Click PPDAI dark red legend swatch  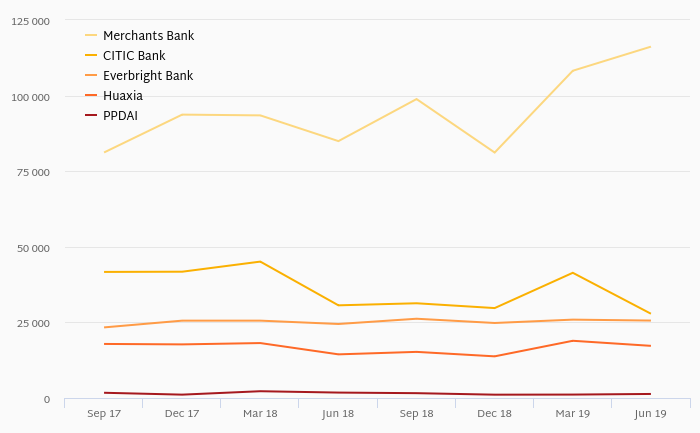pos(91,115)
